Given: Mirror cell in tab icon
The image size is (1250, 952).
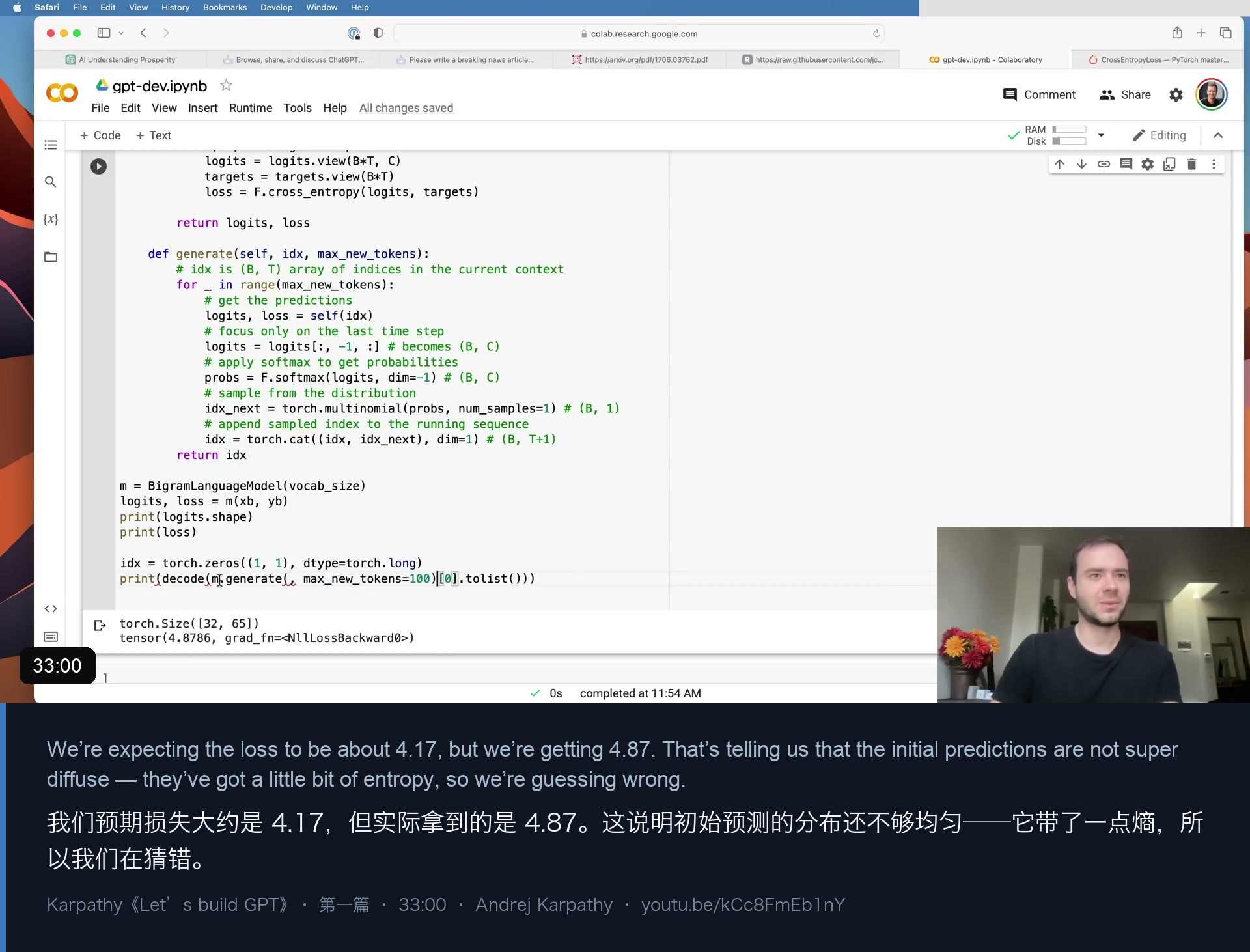Looking at the screenshot, I should click(x=1170, y=164).
